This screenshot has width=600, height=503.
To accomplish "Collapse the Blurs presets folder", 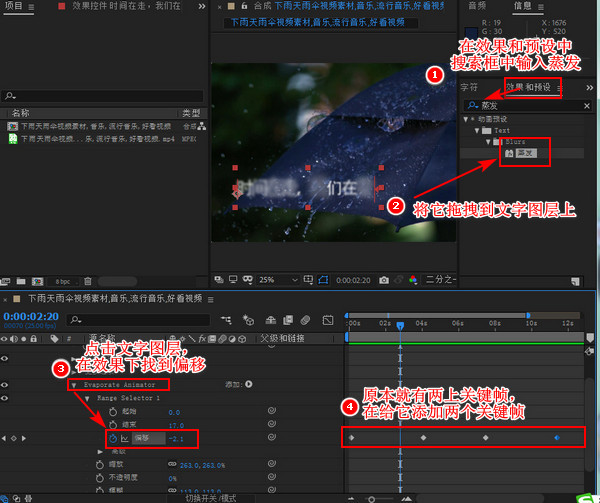I will coord(488,142).
